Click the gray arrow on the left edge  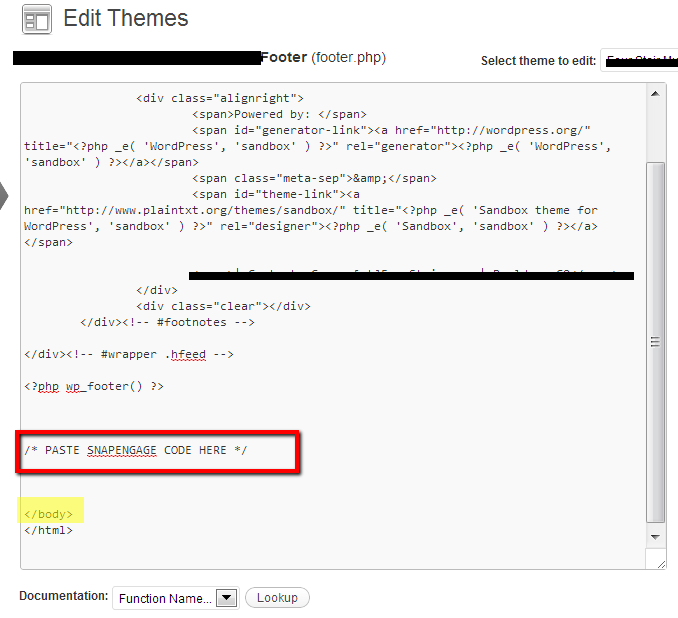tap(4, 195)
